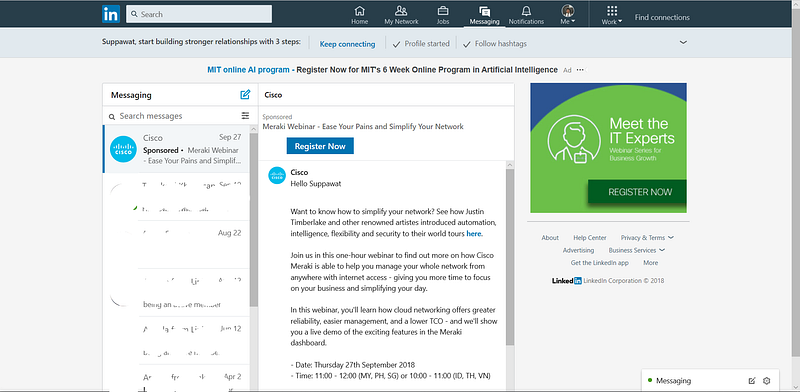Image resolution: width=800 pixels, height=392 pixels.
Task: Click the Cisco conversation header title
Action: 273,95
